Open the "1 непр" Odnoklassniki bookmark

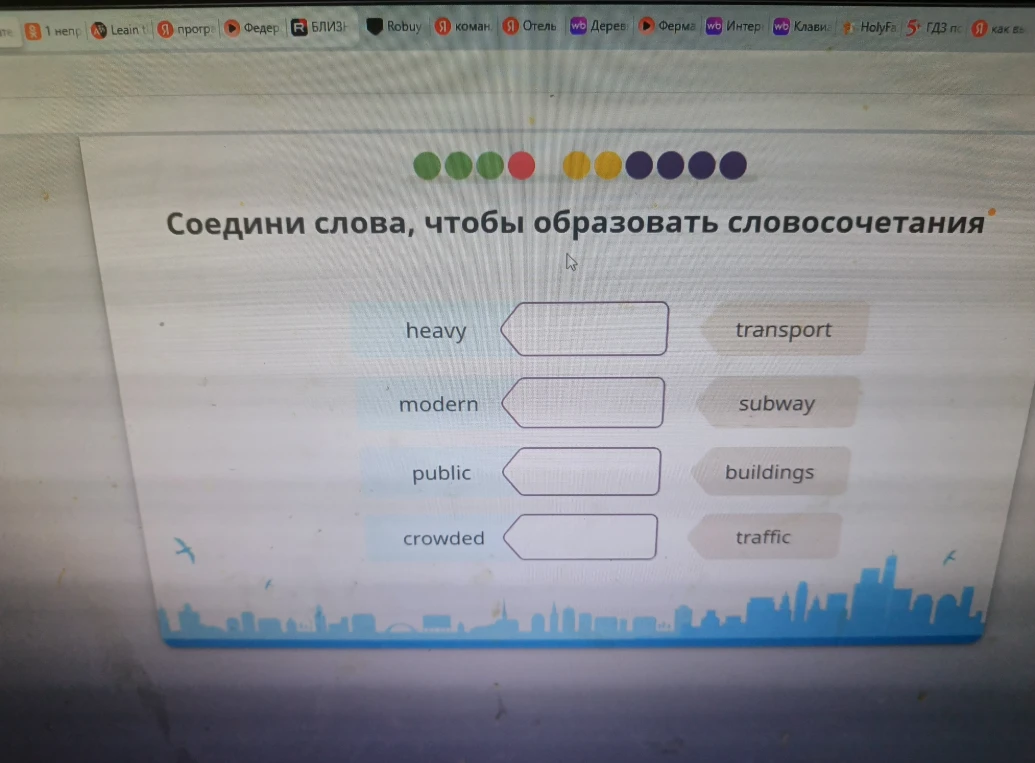pyautogui.click(x=52, y=30)
